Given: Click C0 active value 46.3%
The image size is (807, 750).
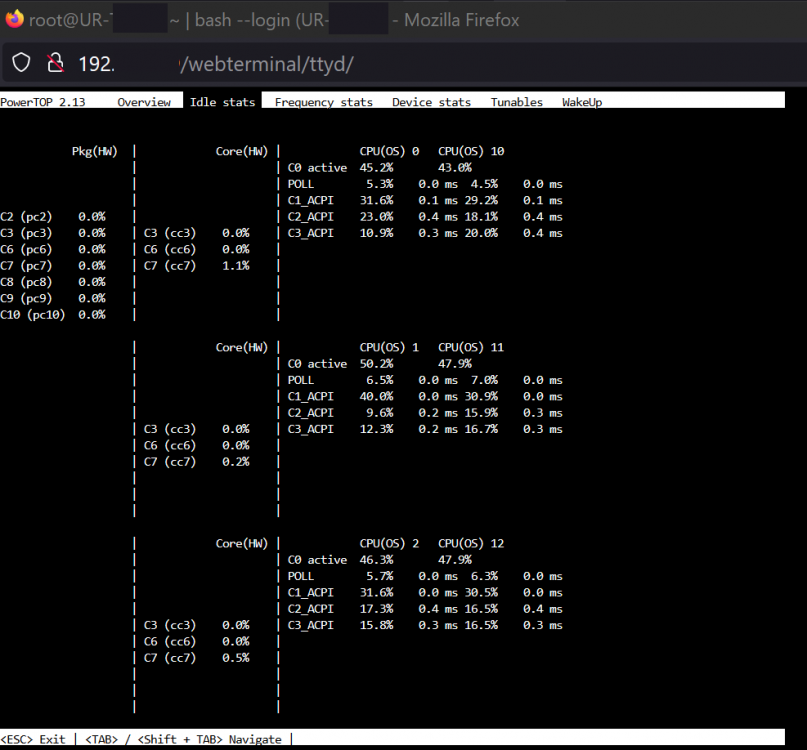Looking at the screenshot, I should (376, 560).
